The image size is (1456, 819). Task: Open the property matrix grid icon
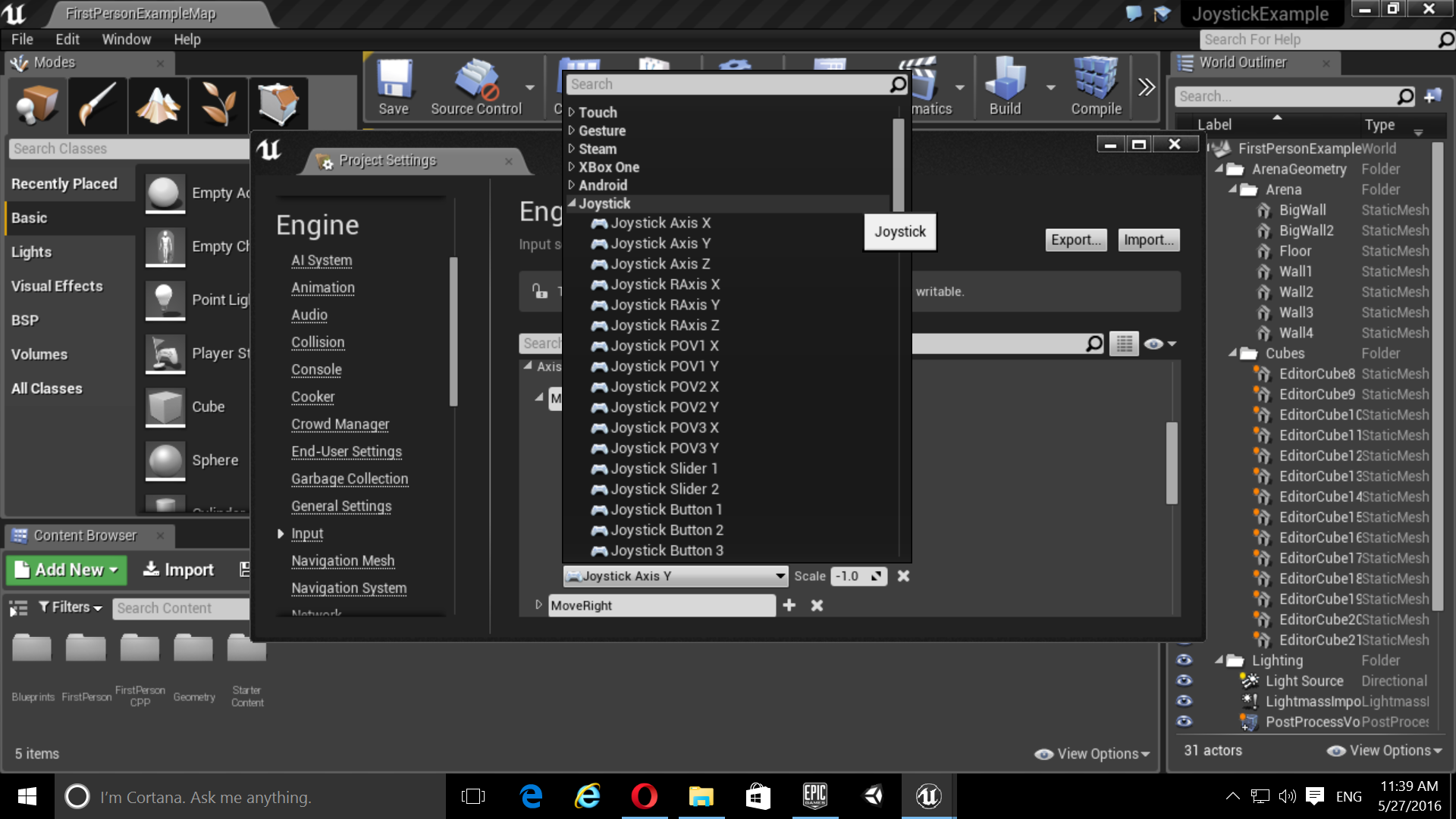(x=1124, y=344)
